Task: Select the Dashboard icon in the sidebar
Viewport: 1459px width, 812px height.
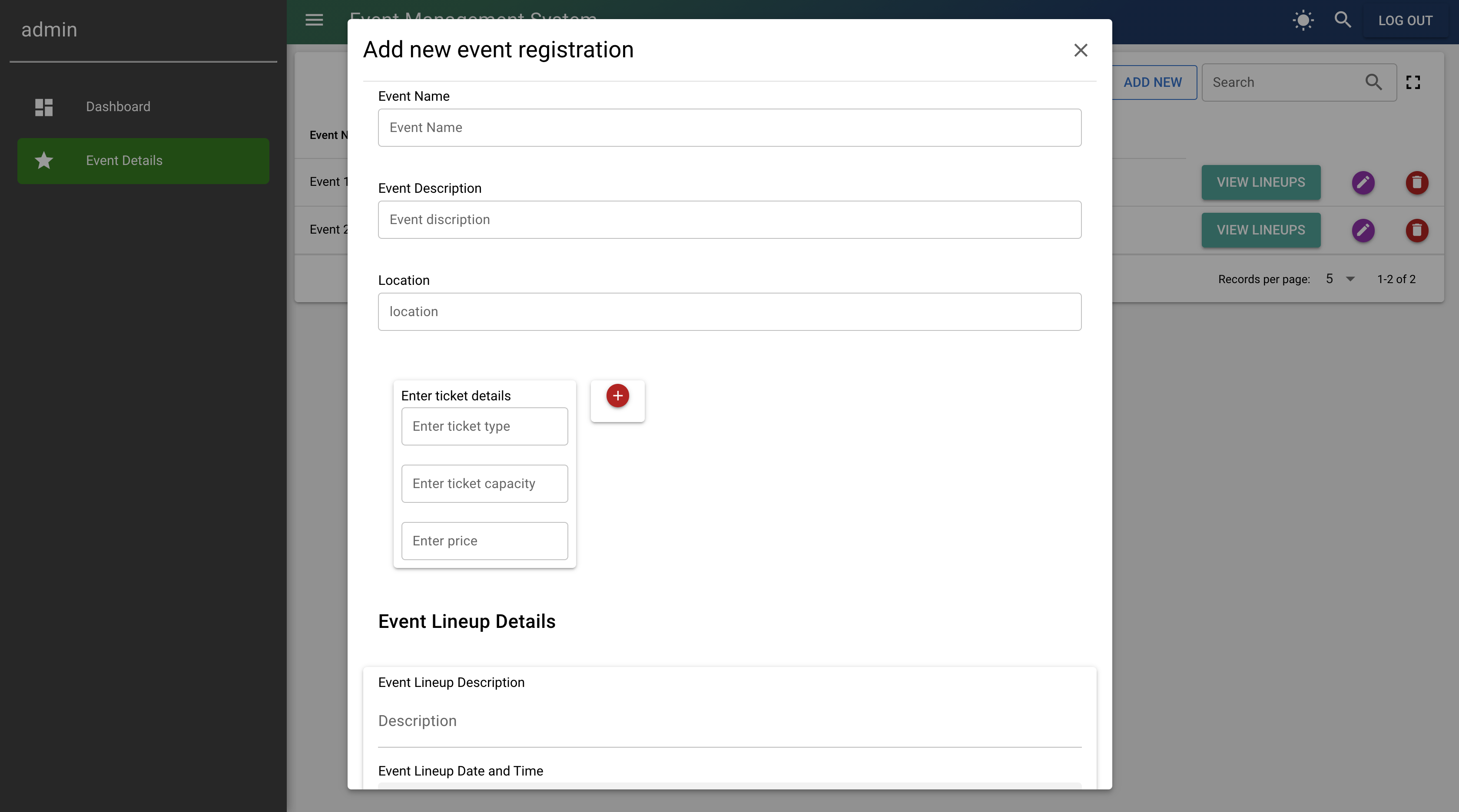Action: click(43, 107)
